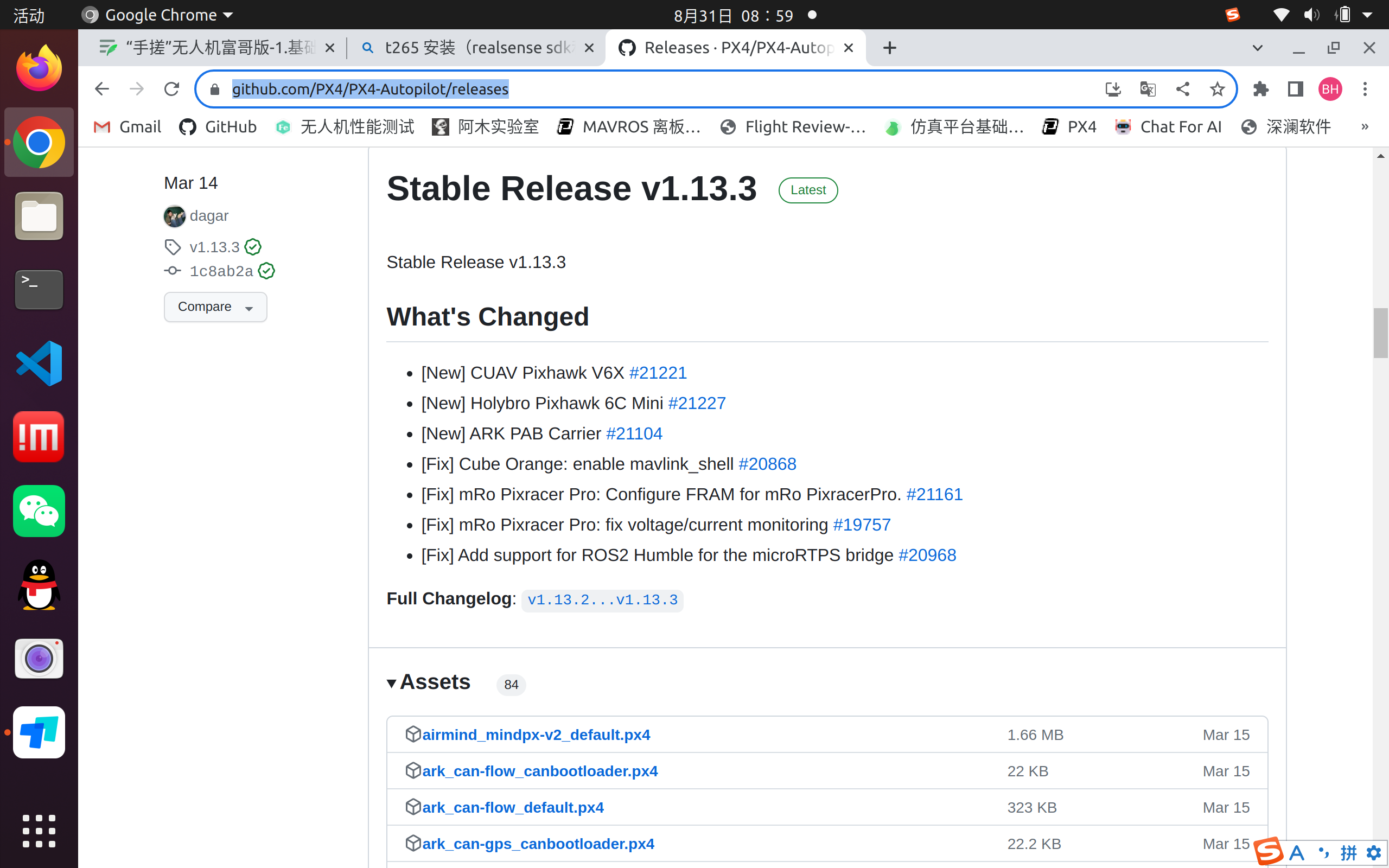Expand the tab search dropdown arrow
This screenshot has width=1389, height=868.
click(x=1257, y=48)
